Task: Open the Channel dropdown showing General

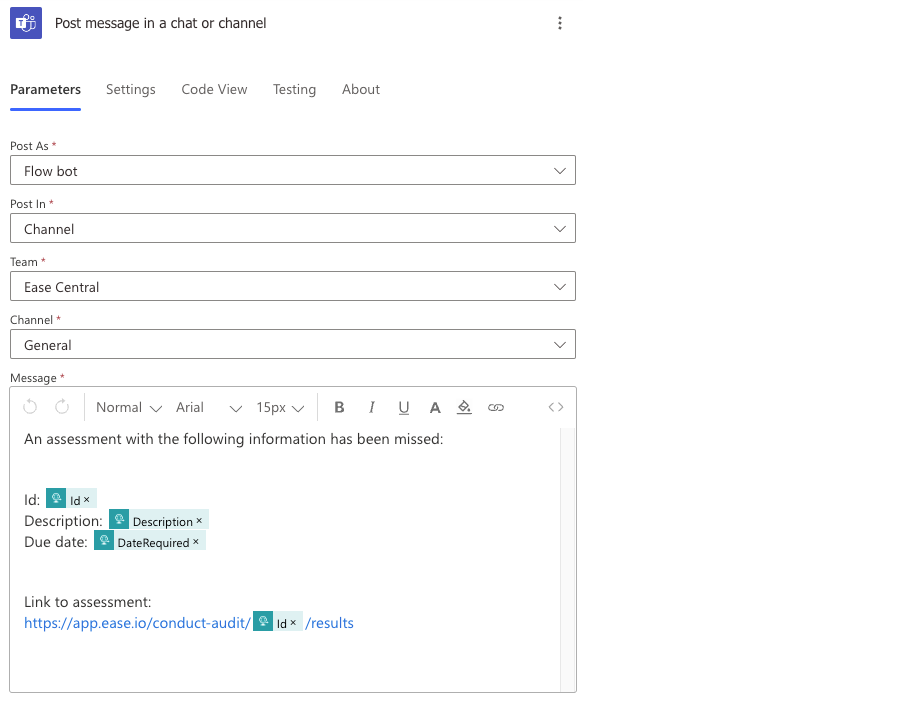Action: pyautogui.click(x=293, y=345)
